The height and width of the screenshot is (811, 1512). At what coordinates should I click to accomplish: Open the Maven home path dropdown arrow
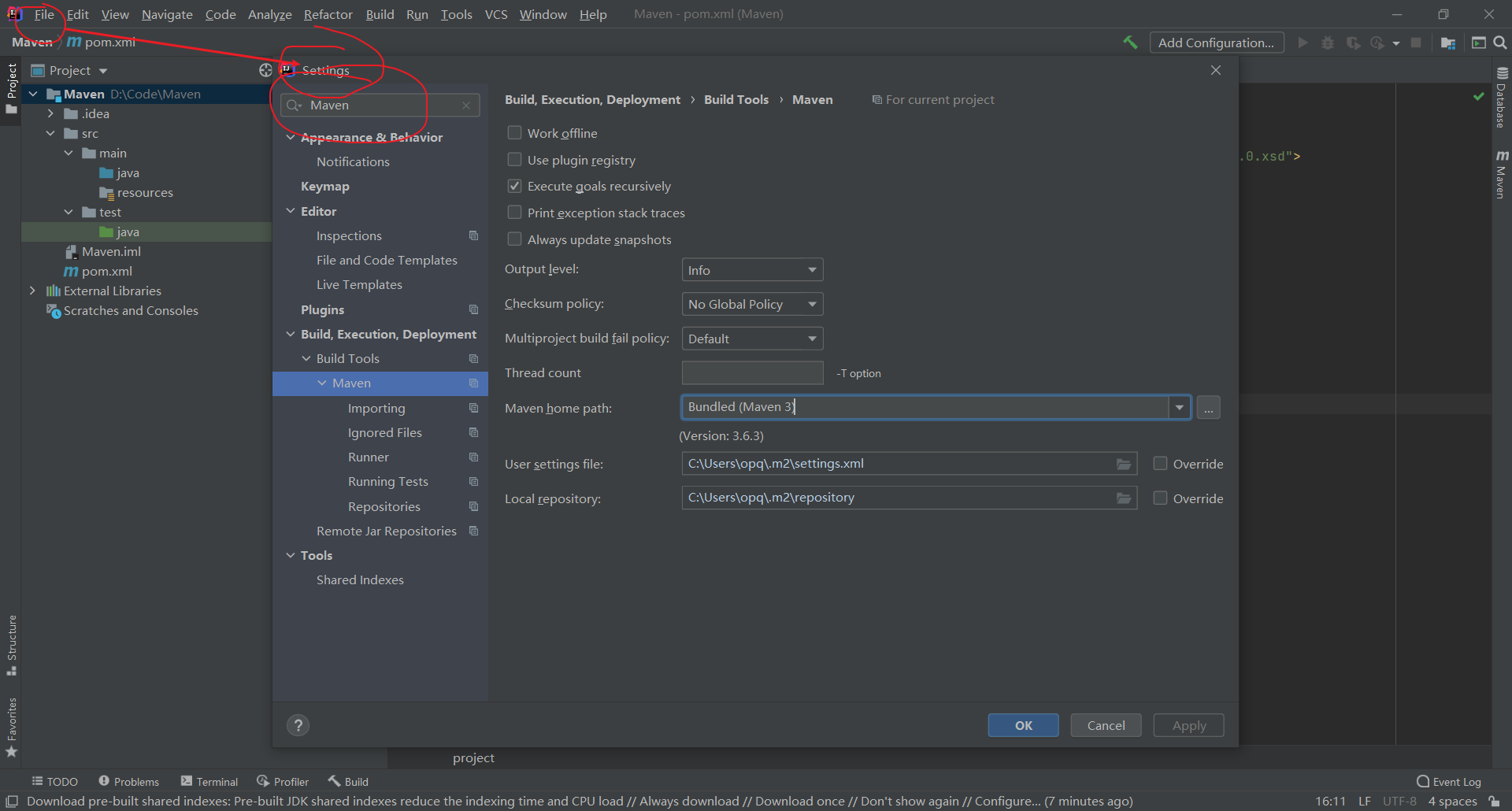(x=1179, y=407)
